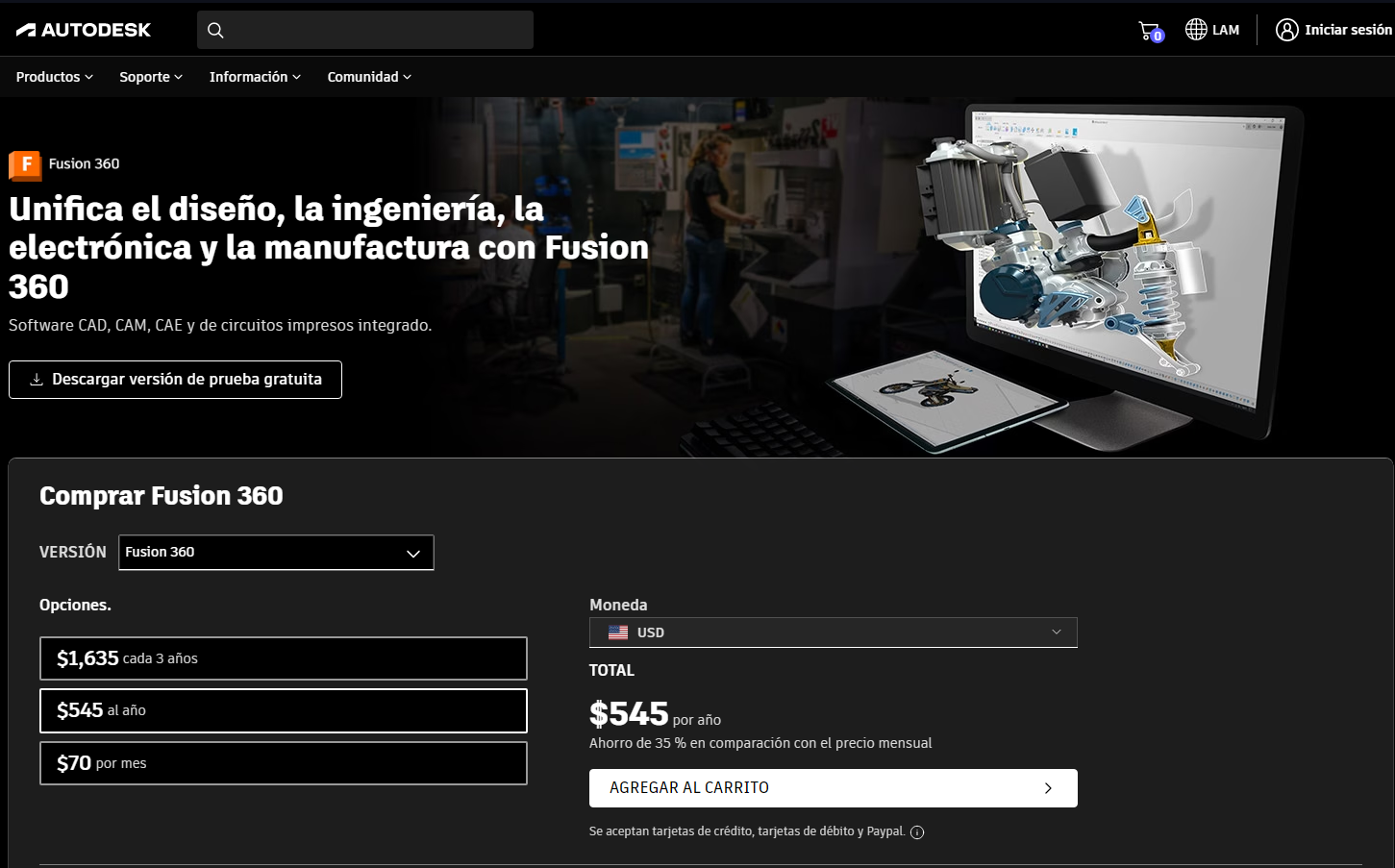Open the Versión Fusion 360 dropdown

[276, 553]
